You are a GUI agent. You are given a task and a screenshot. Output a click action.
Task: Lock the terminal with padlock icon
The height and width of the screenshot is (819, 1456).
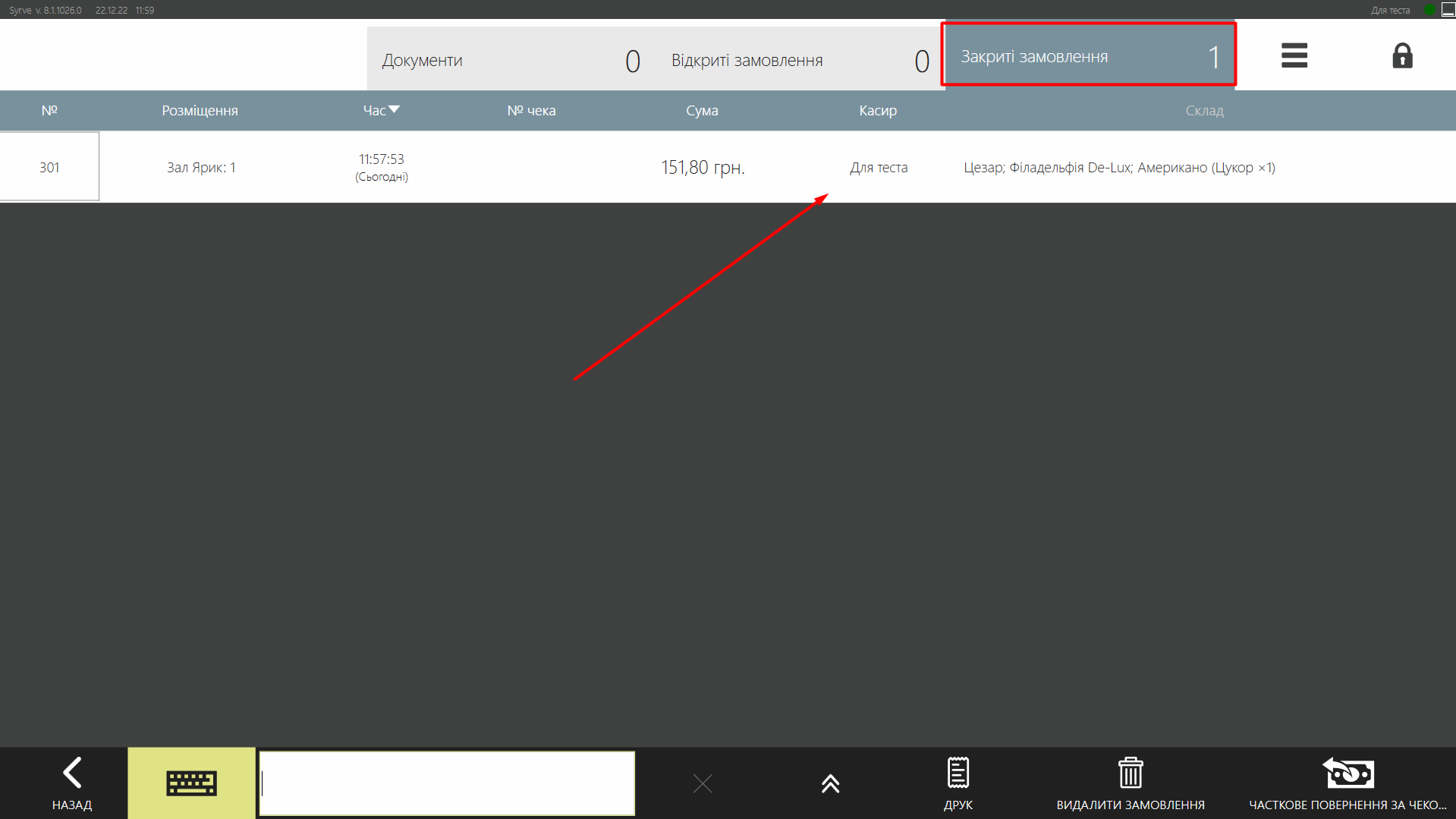1401,55
